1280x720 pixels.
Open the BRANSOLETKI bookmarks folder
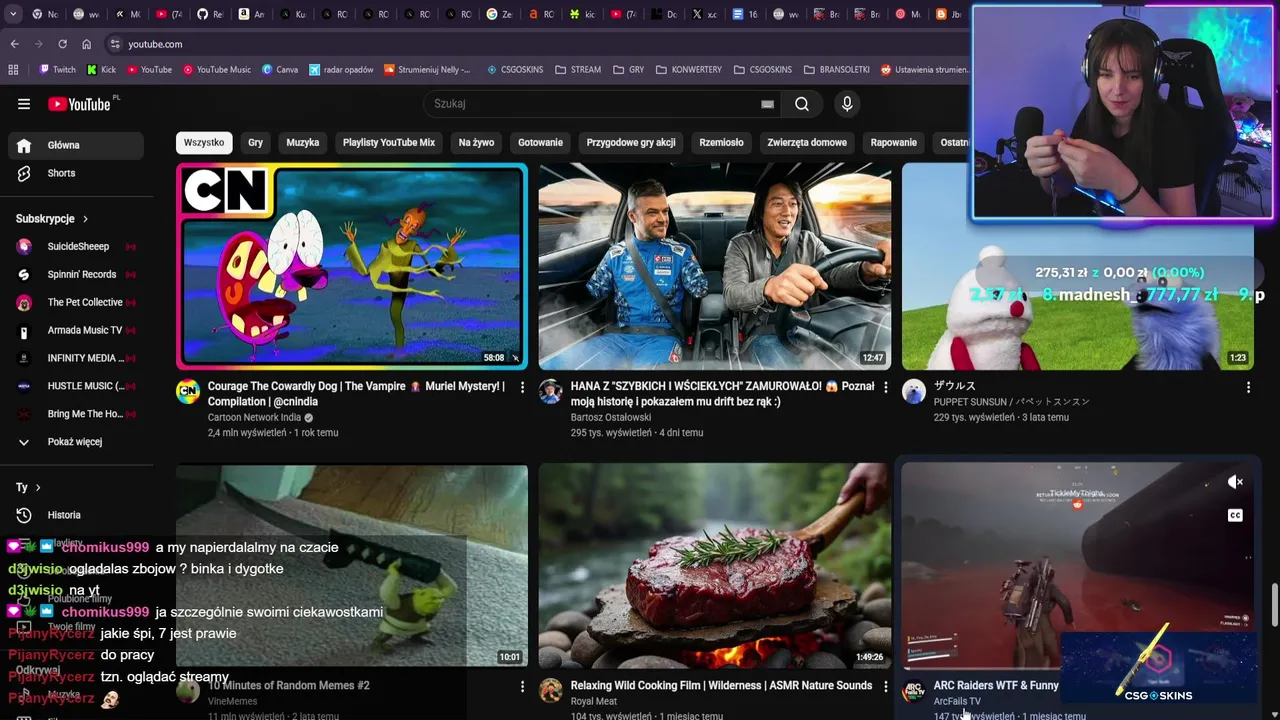[835, 70]
